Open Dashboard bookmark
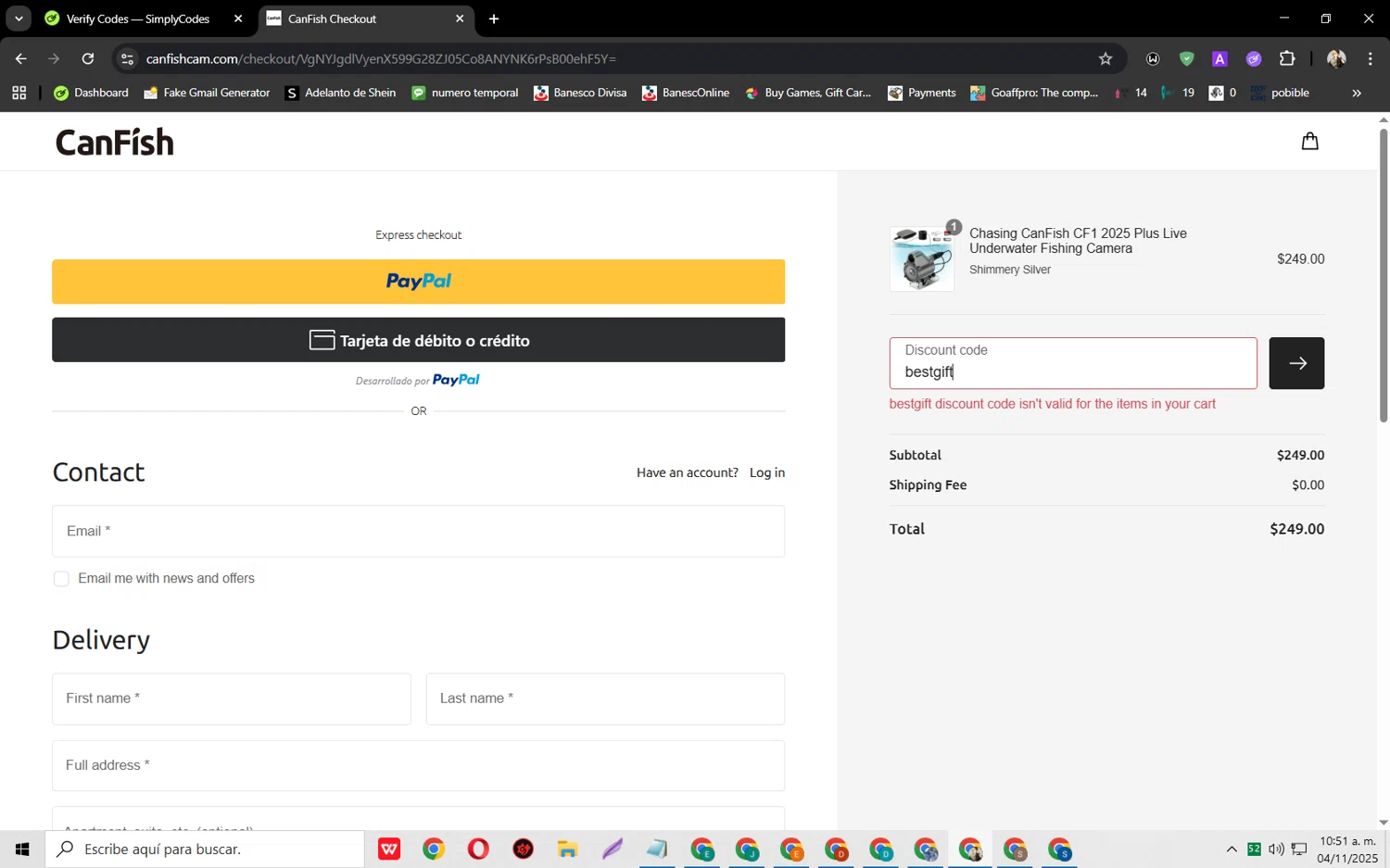 pos(91,93)
